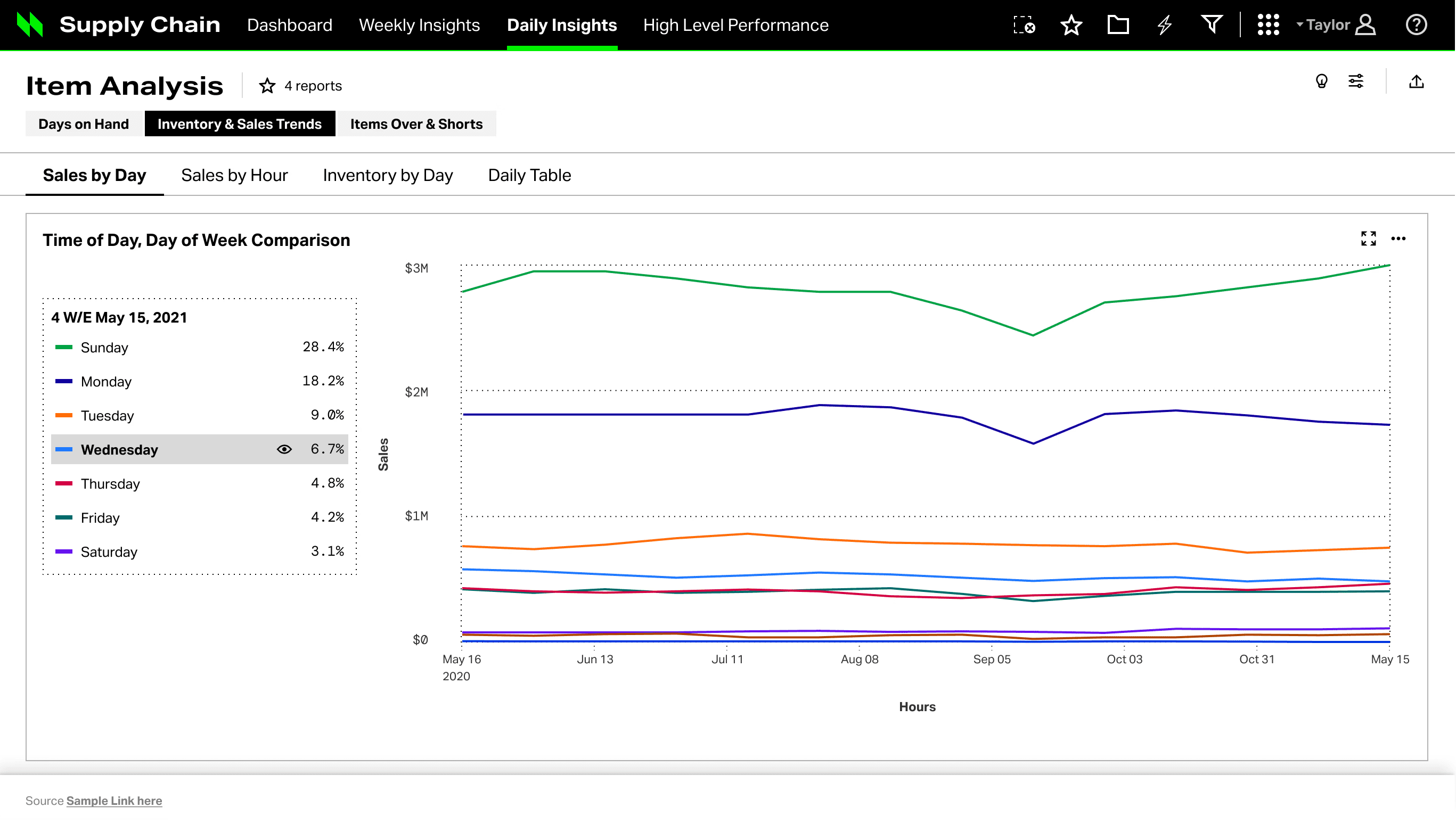Viewport: 1456px width, 824px height.
Task: Favorite Item Analysis with the star toggle
Action: pos(267,86)
